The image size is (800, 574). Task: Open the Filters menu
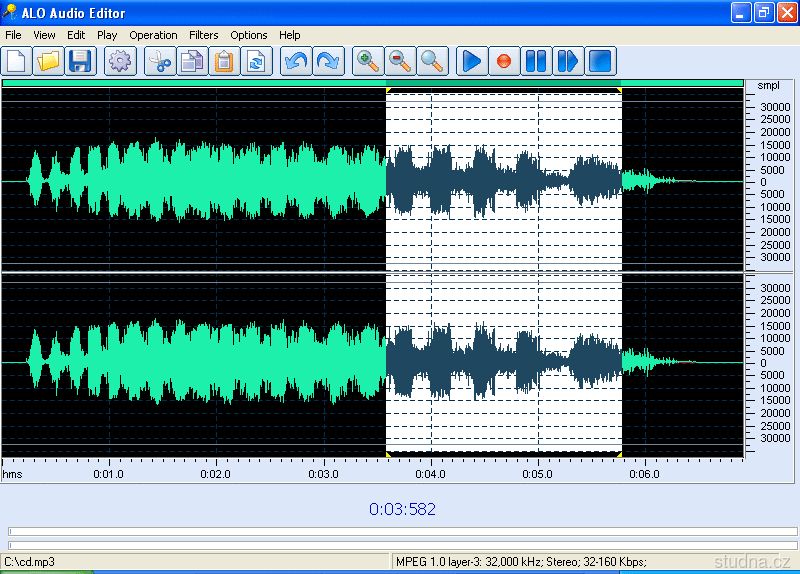click(x=203, y=35)
